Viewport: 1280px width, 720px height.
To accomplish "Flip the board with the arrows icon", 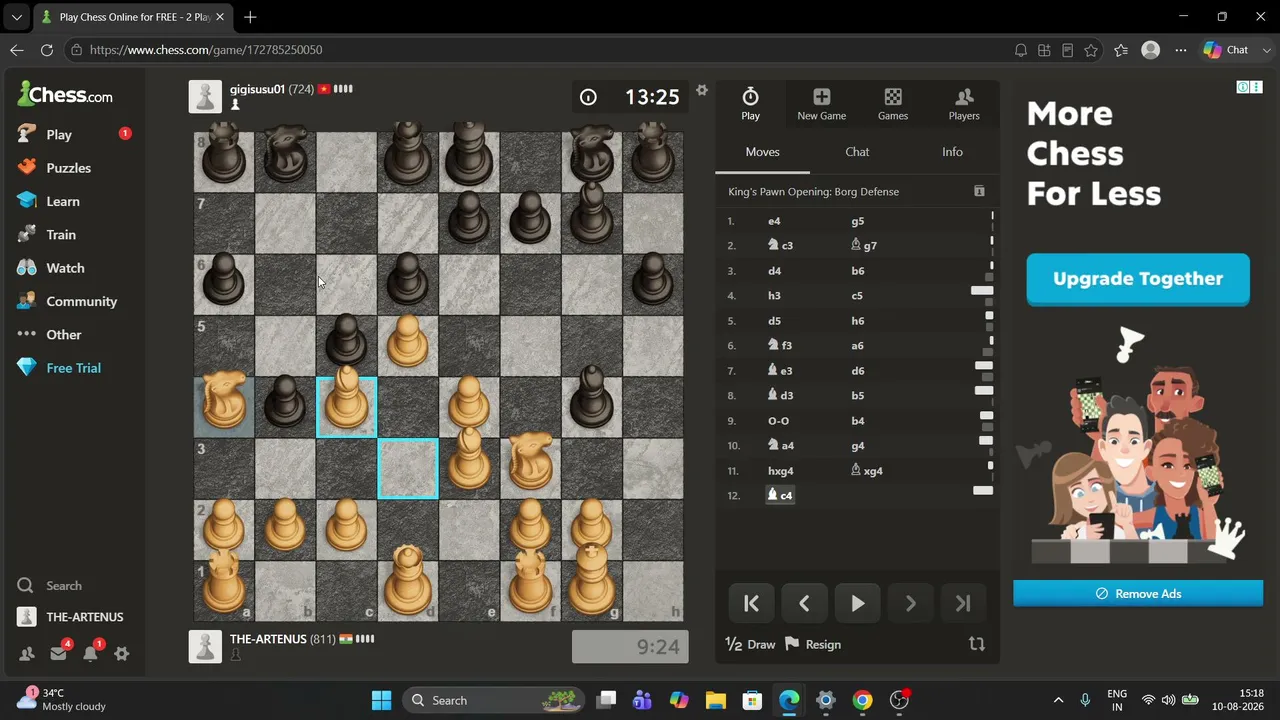I will pos(977,645).
